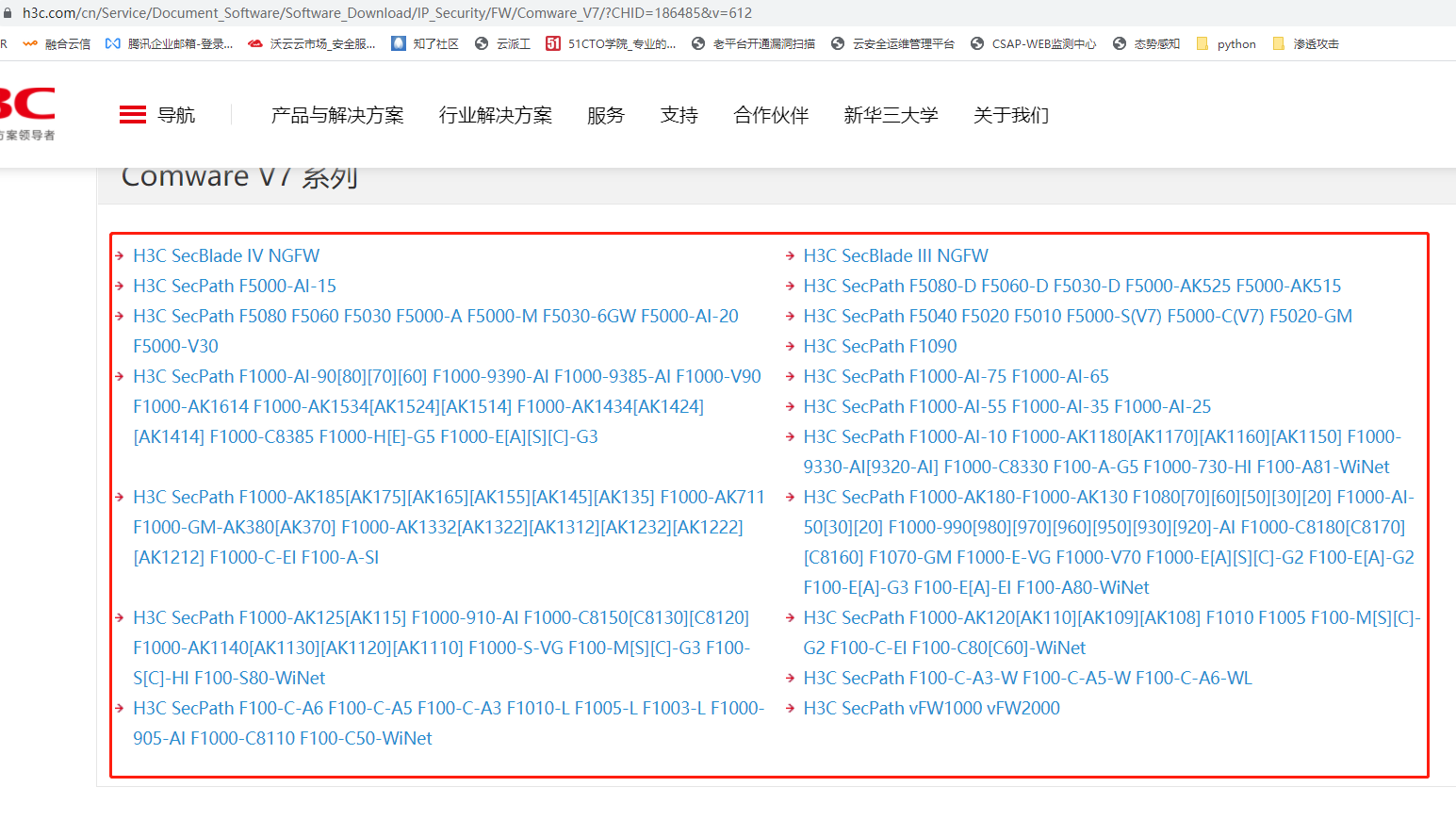Open the SecPath F5080 F5060 F5030 link
The height and width of the screenshot is (820, 1456).
tap(435, 331)
